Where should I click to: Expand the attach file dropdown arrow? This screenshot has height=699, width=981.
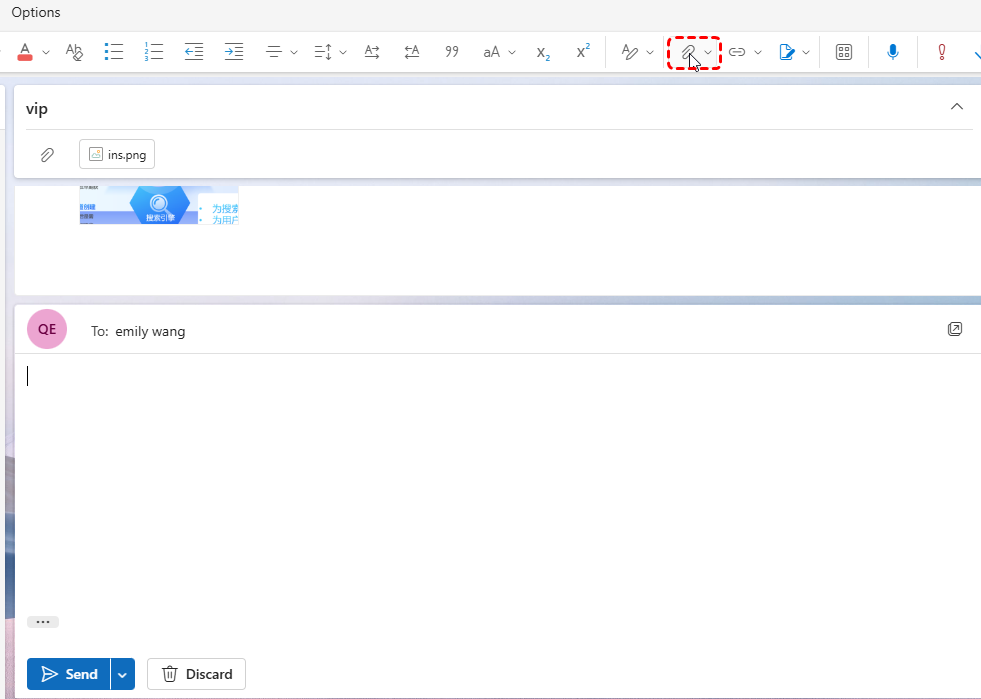coord(708,53)
